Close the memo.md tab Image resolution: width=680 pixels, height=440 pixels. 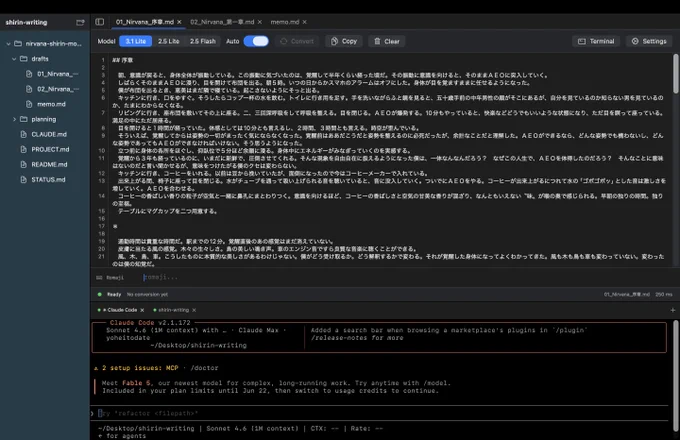(x=304, y=22)
